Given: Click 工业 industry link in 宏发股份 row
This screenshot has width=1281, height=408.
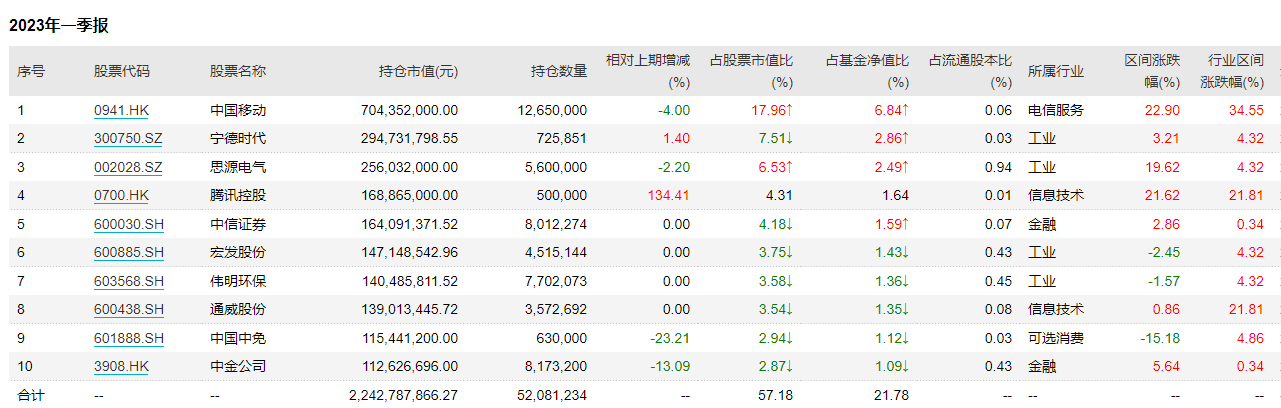Looking at the screenshot, I should (x=1042, y=253).
